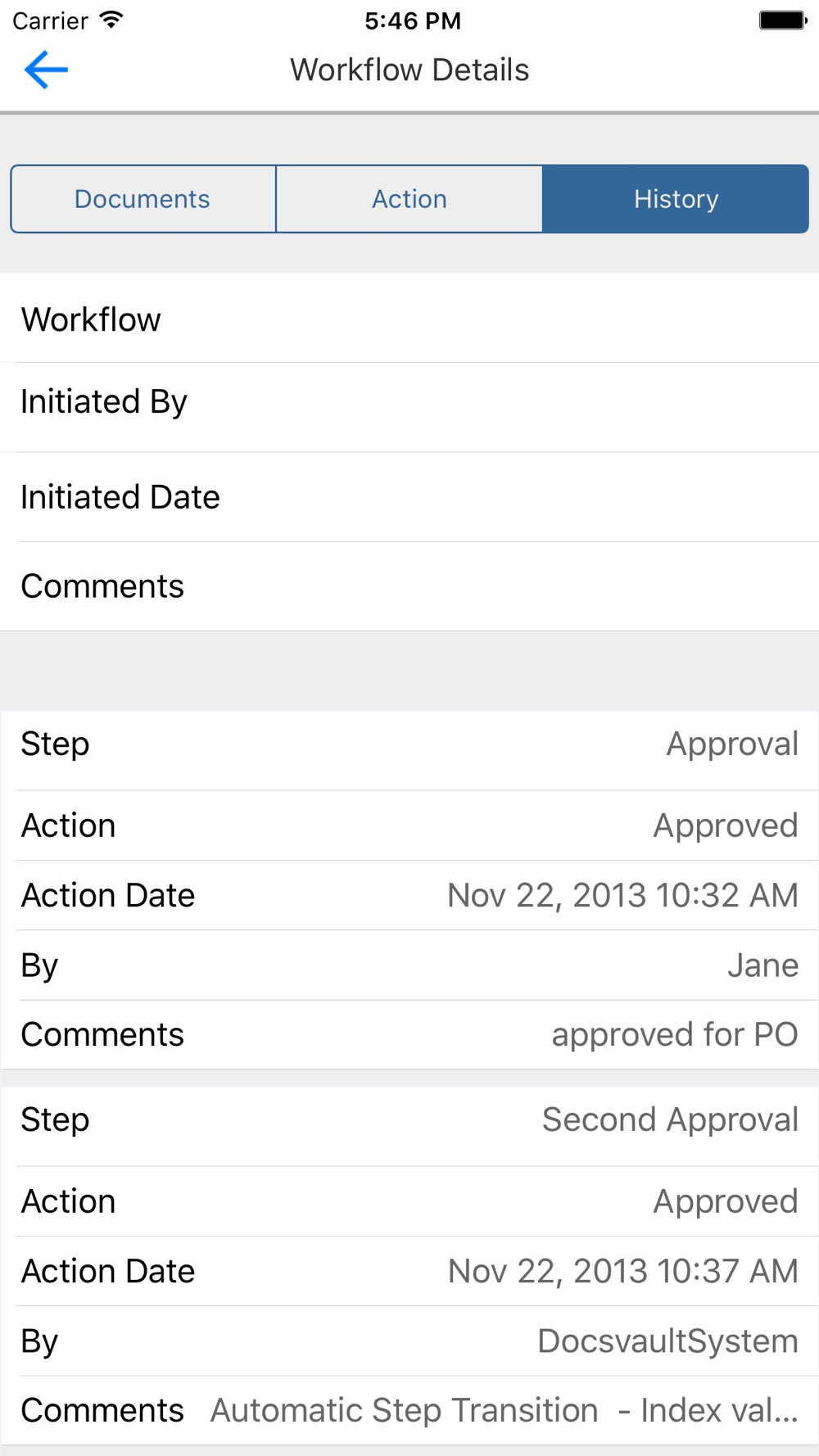Tap the Step row showing Approval

(409, 744)
